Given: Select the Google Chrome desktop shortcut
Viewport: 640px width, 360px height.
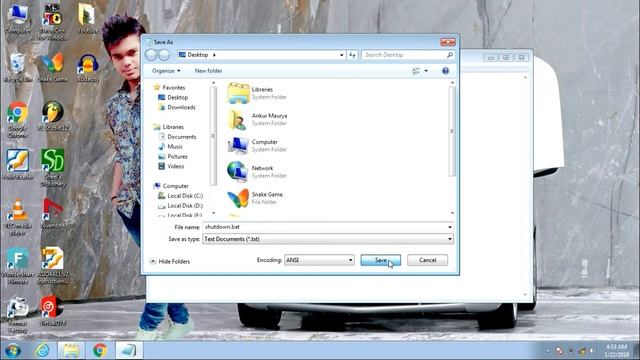Looking at the screenshot, I should pos(18,120).
